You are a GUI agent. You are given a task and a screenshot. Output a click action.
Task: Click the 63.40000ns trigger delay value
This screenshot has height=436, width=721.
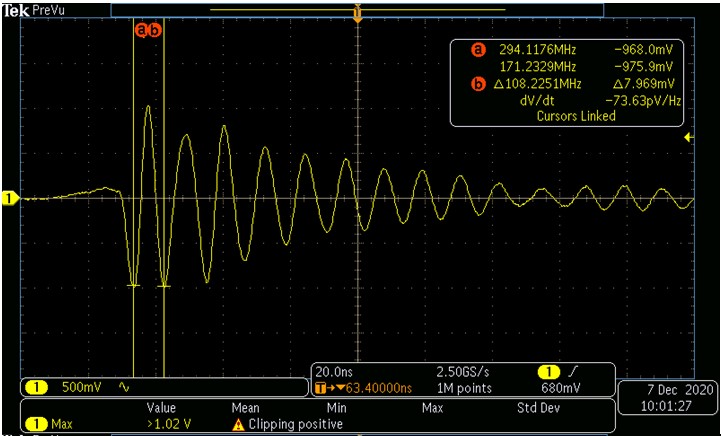click(379, 389)
